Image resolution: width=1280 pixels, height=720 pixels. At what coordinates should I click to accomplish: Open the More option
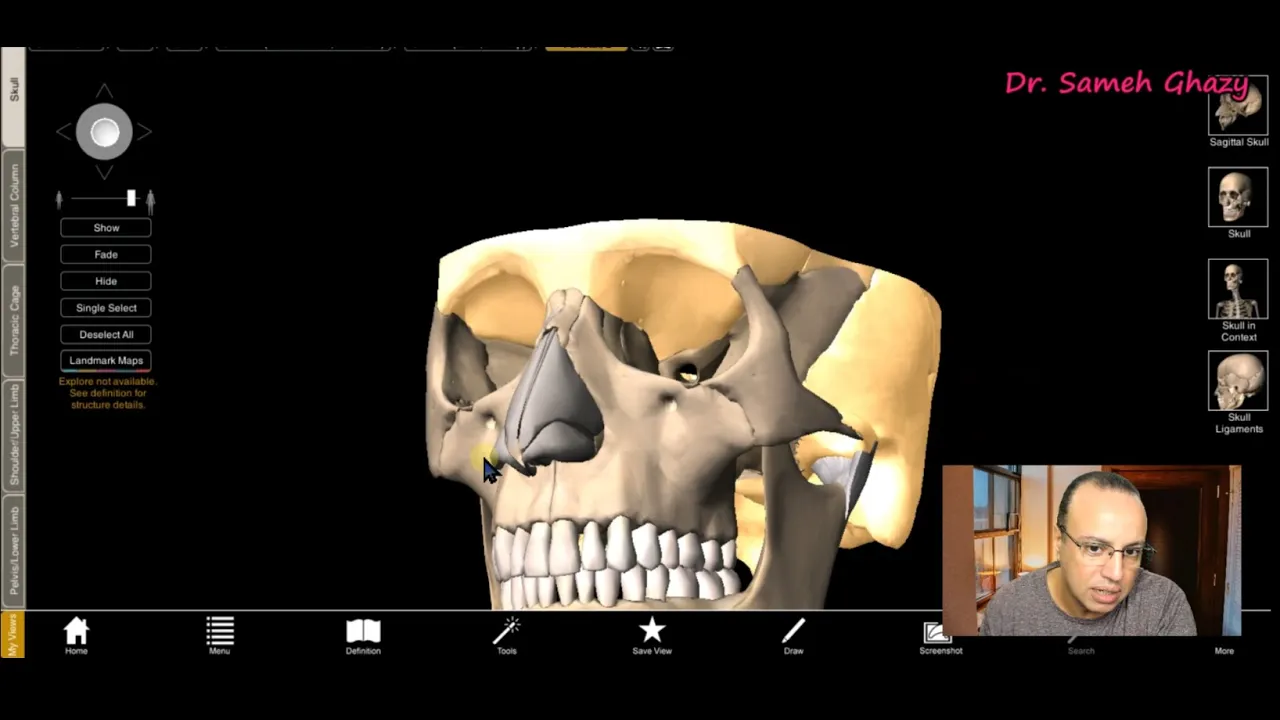[x=1224, y=650]
